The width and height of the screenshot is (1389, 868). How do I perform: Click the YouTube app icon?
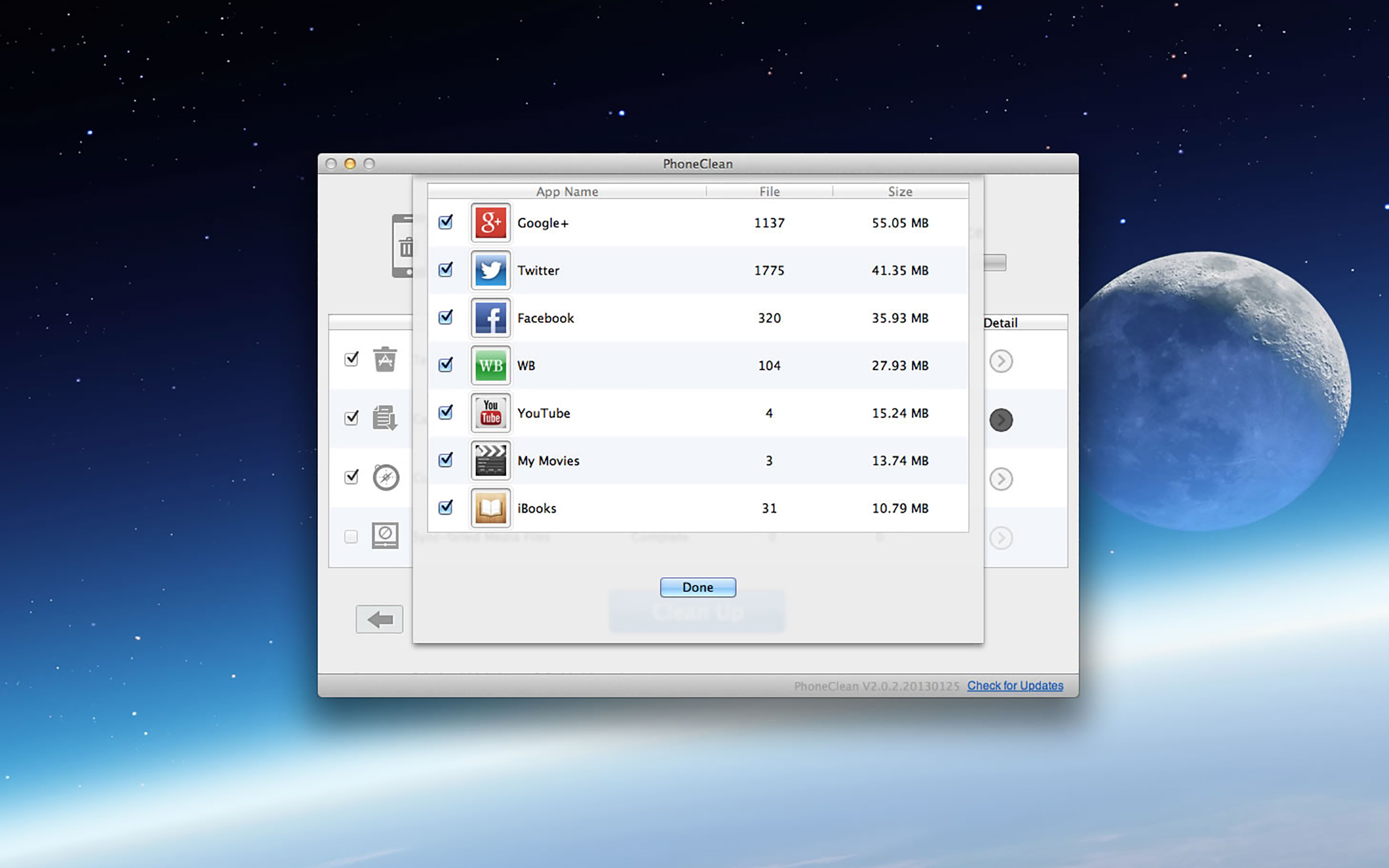click(x=490, y=413)
